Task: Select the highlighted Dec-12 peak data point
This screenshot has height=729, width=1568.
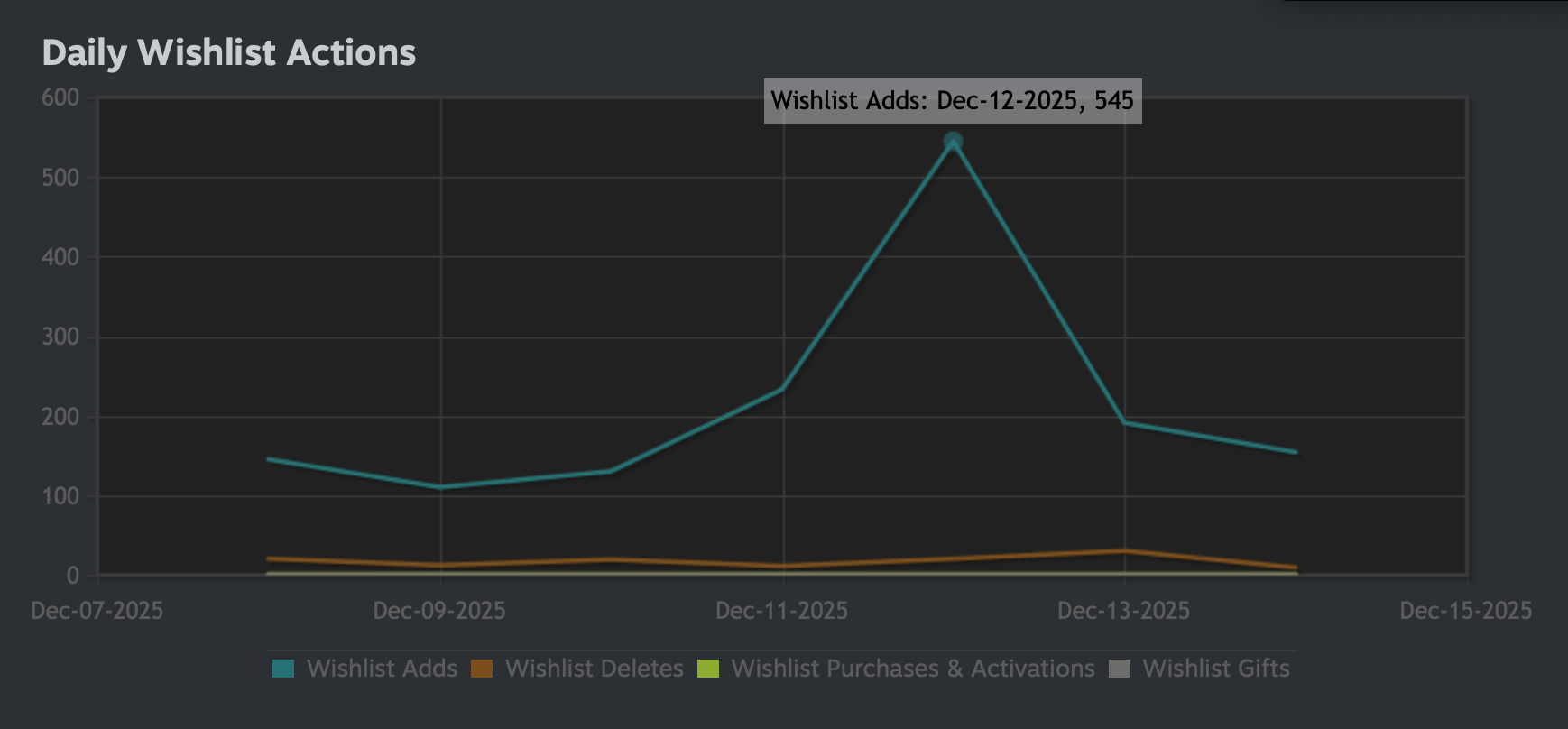Action: pos(953,142)
